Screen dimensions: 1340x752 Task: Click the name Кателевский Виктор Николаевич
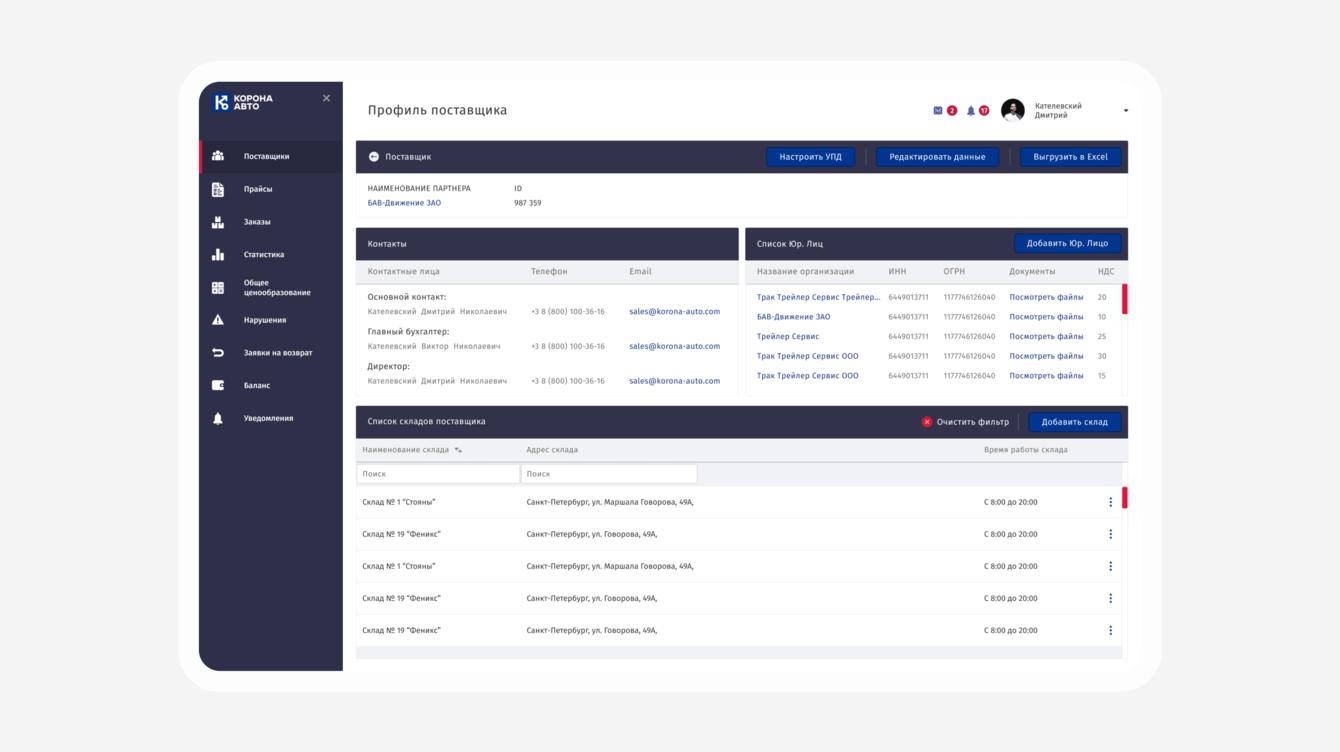434,346
